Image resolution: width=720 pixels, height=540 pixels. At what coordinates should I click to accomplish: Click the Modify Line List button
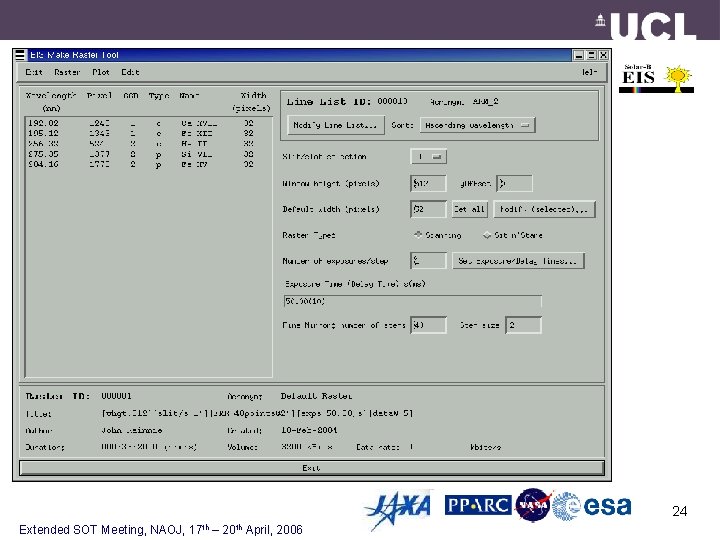coord(336,125)
